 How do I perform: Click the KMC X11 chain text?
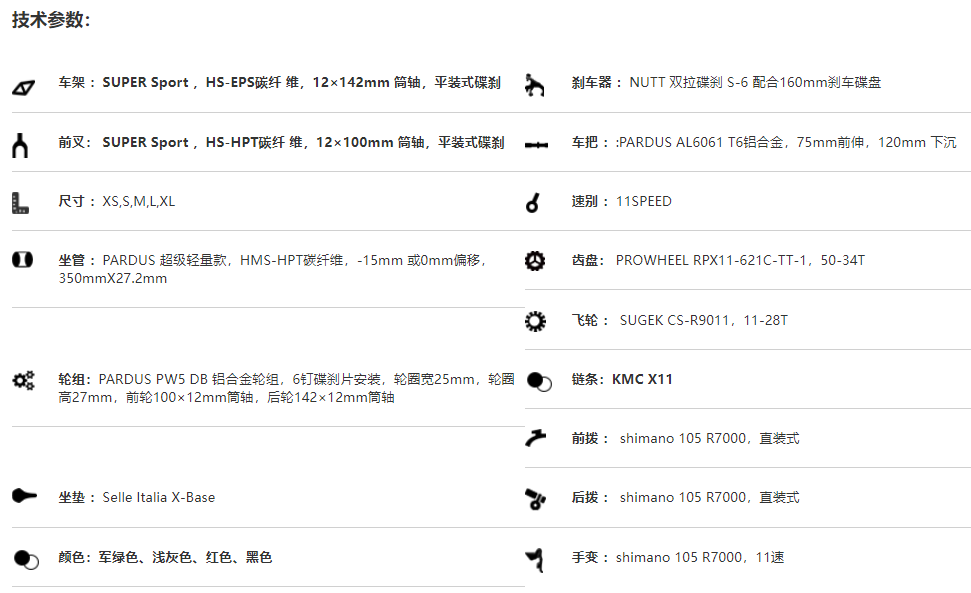[x=642, y=379]
